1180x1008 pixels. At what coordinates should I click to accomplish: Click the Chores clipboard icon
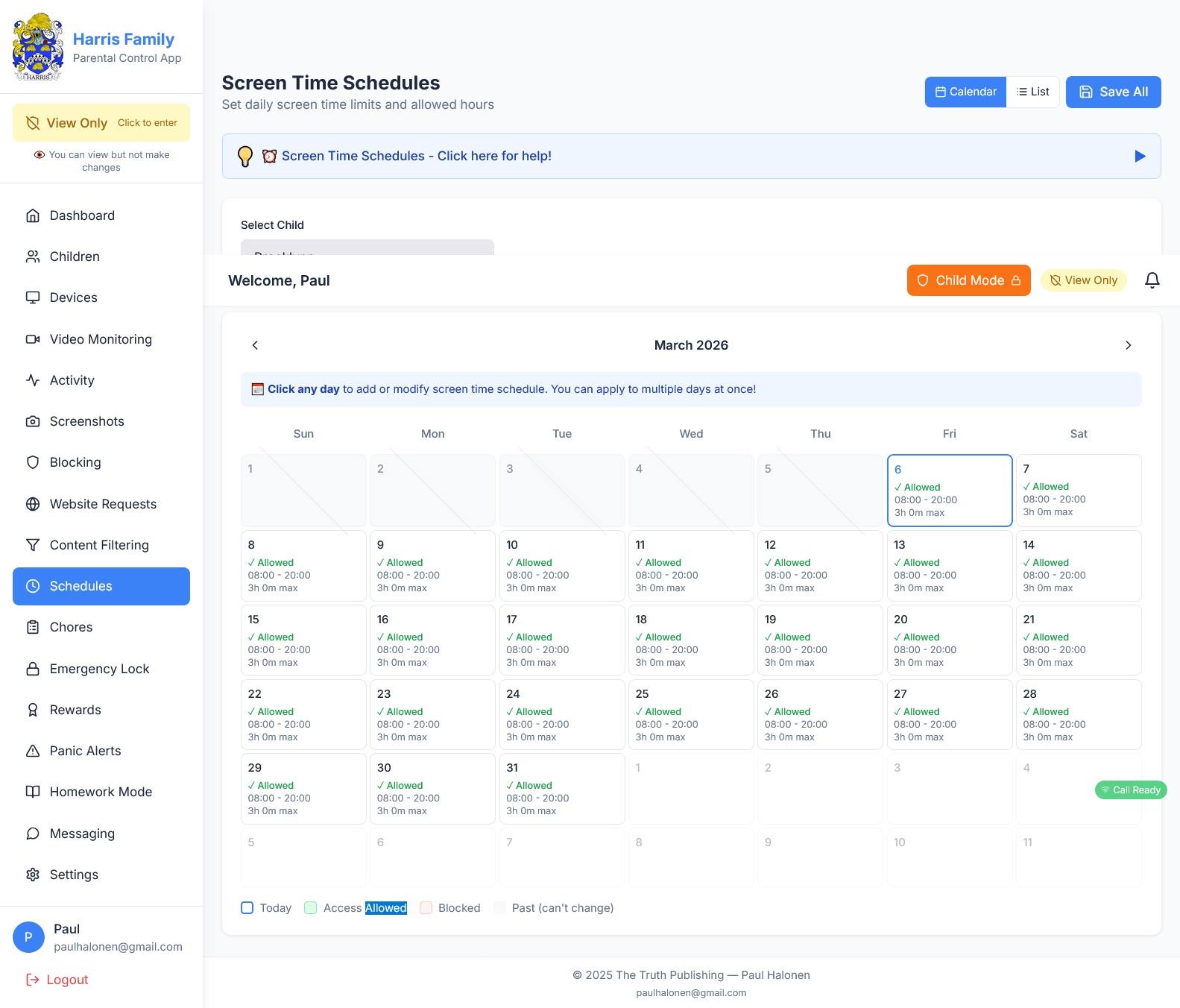point(33,627)
